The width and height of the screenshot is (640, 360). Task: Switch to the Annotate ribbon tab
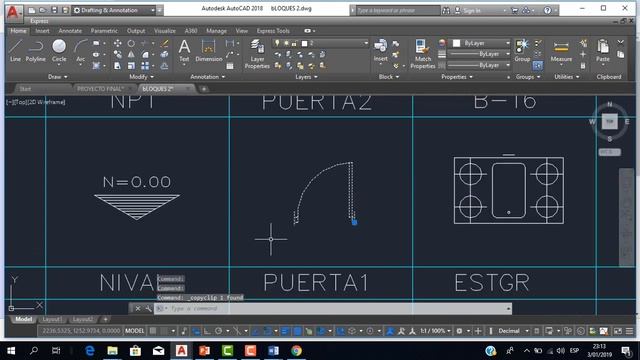pos(70,31)
